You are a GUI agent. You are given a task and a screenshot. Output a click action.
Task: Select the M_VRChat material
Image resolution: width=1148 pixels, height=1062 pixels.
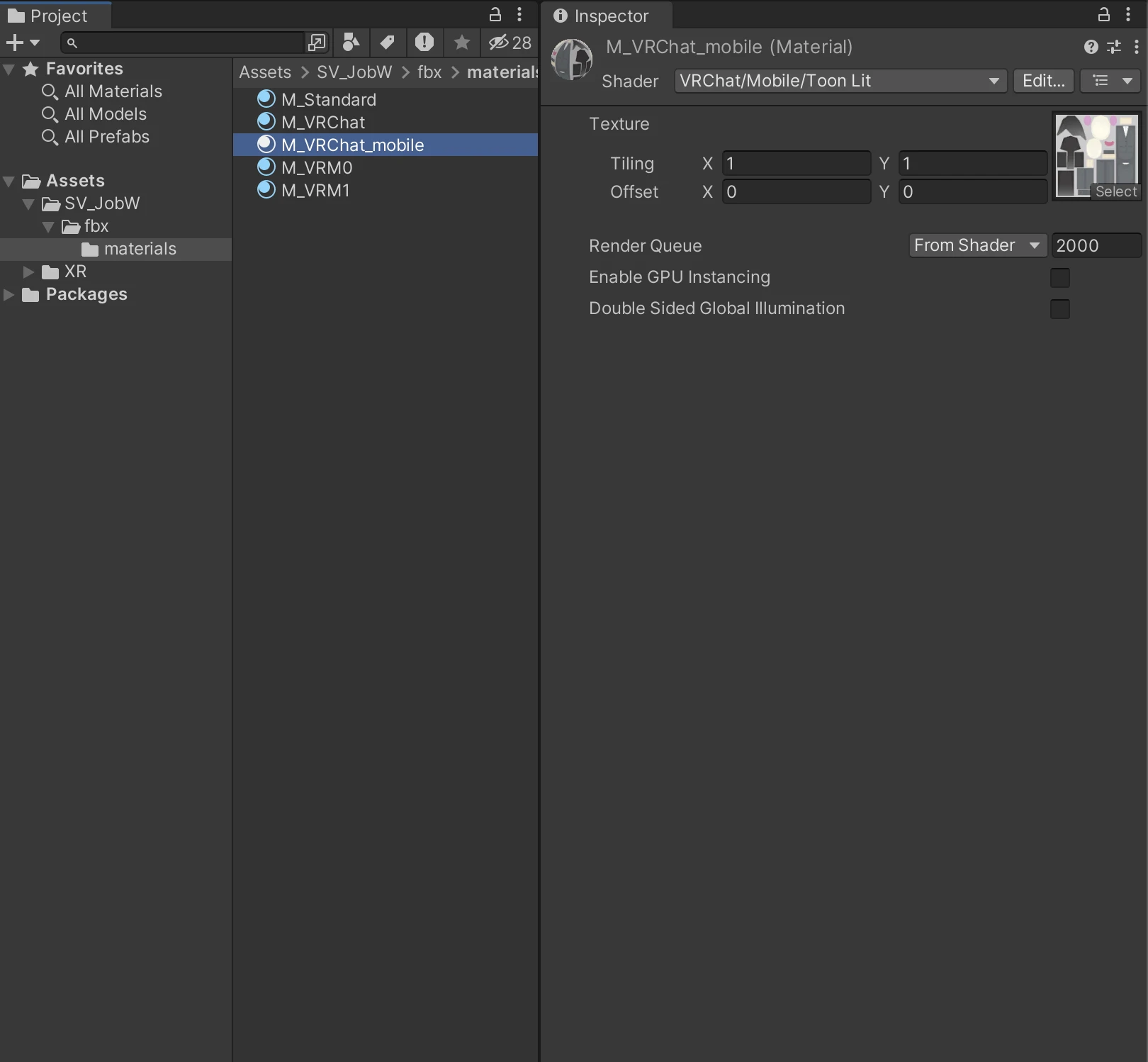[323, 123]
